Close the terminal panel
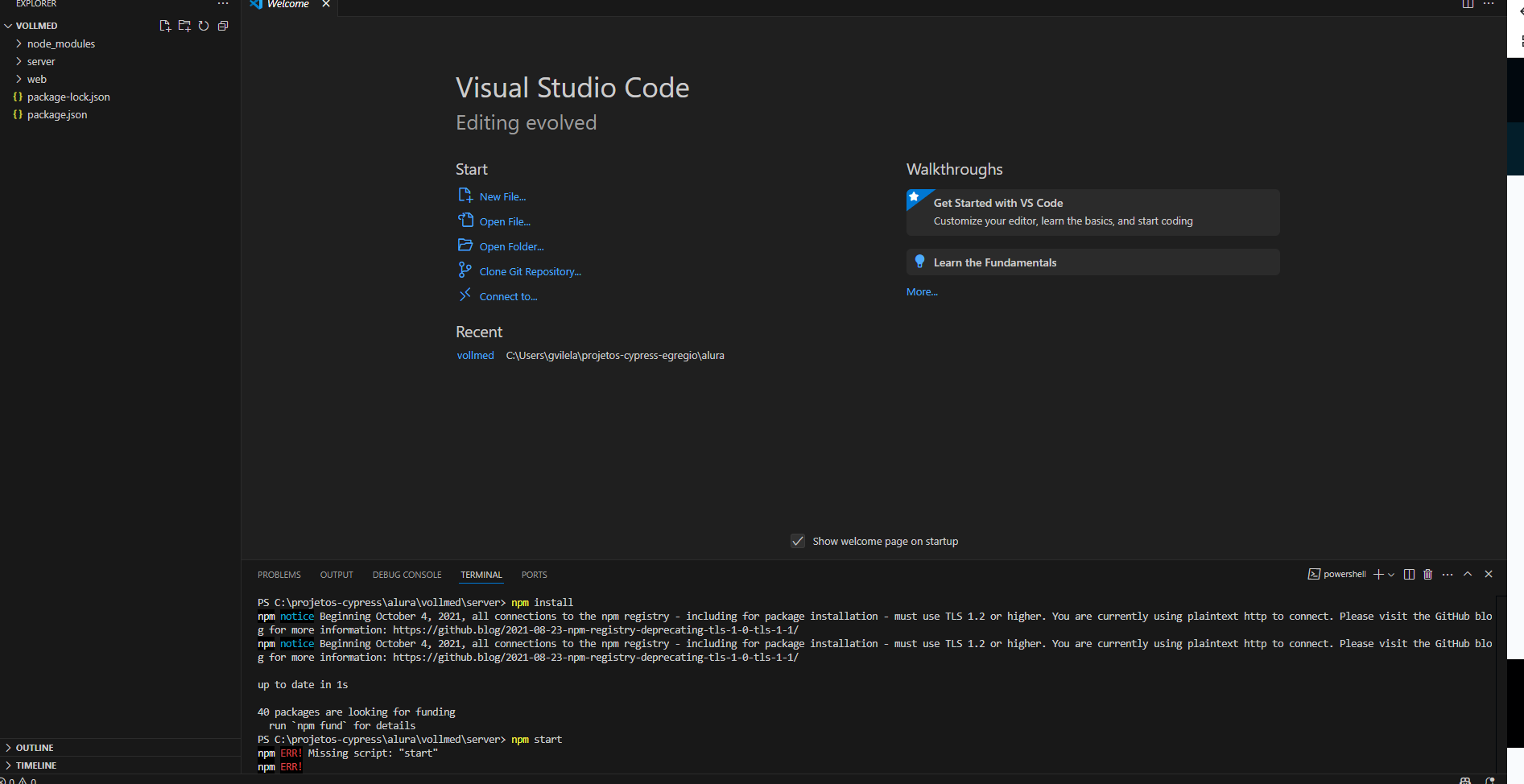The width and height of the screenshot is (1524, 784). (x=1489, y=574)
